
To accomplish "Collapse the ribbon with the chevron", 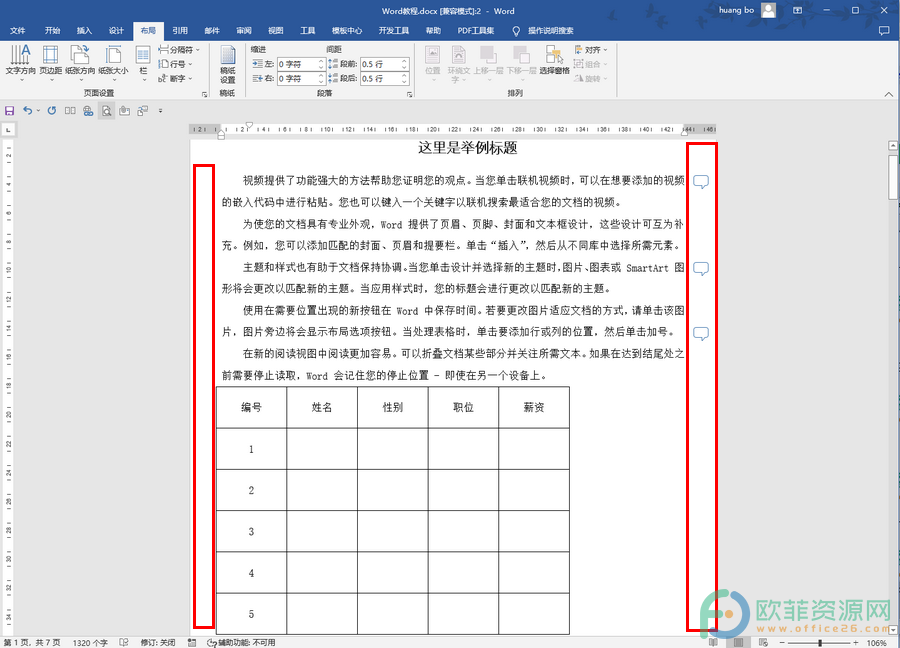I will (889, 94).
